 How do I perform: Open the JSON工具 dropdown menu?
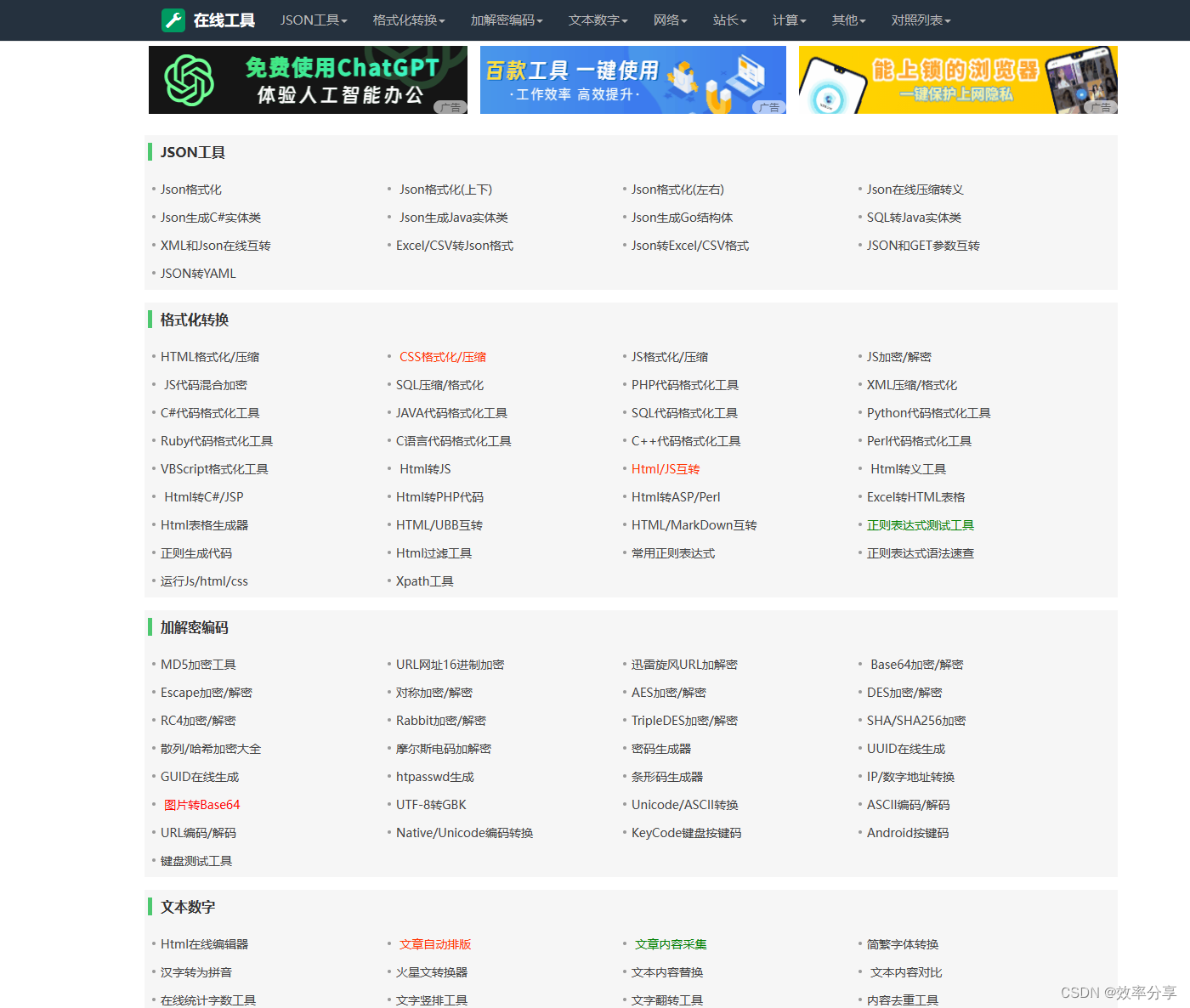point(313,20)
